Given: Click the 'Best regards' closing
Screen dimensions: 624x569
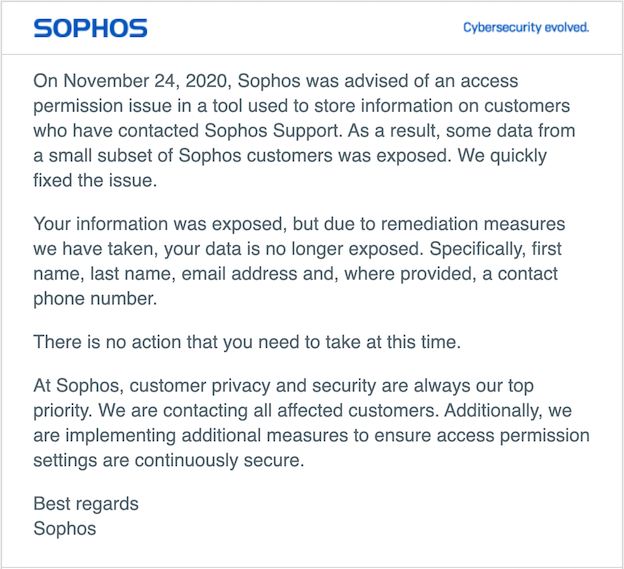Looking at the screenshot, I should click(86, 504).
